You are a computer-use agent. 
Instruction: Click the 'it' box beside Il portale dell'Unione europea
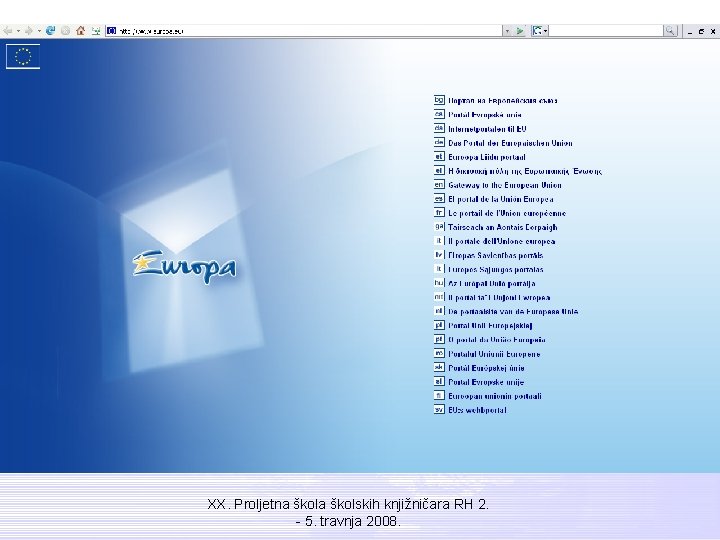pyautogui.click(x=439, y=241)
